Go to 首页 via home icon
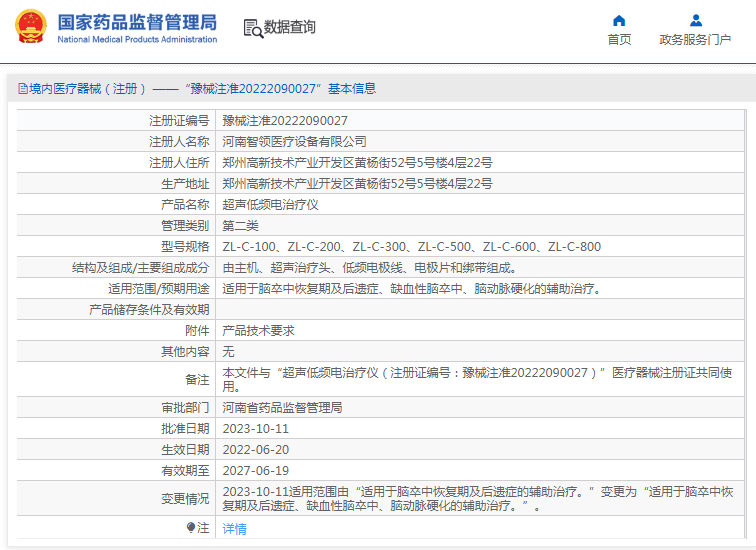This screenshot has width=756, height=550. 619,21
